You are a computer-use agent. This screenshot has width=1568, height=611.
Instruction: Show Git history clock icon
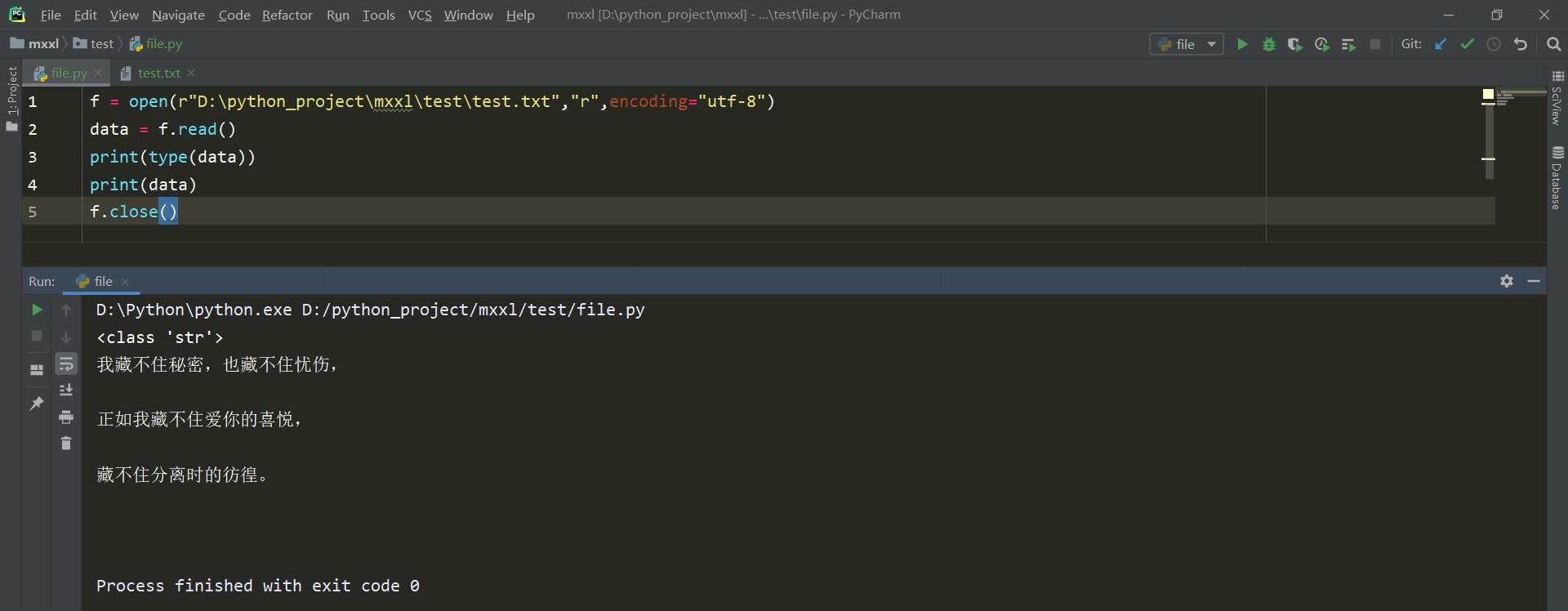[1494, 44]
